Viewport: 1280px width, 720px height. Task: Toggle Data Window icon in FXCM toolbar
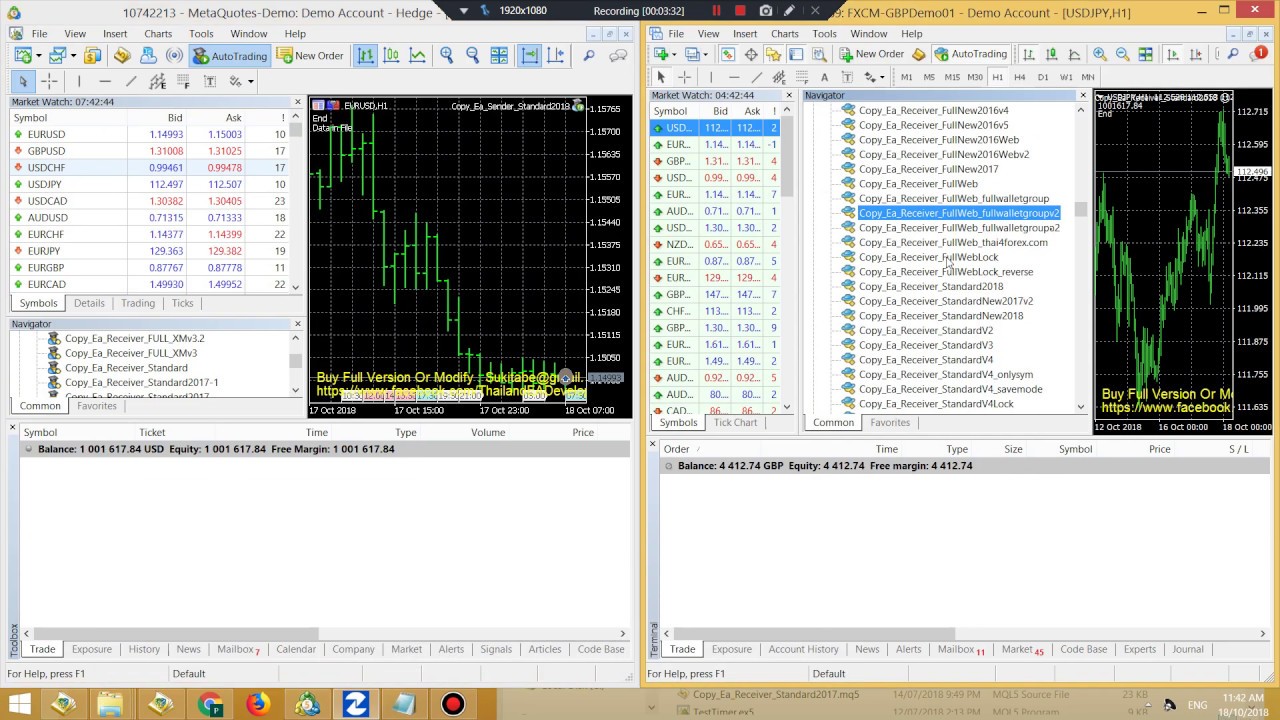point(750,54)
